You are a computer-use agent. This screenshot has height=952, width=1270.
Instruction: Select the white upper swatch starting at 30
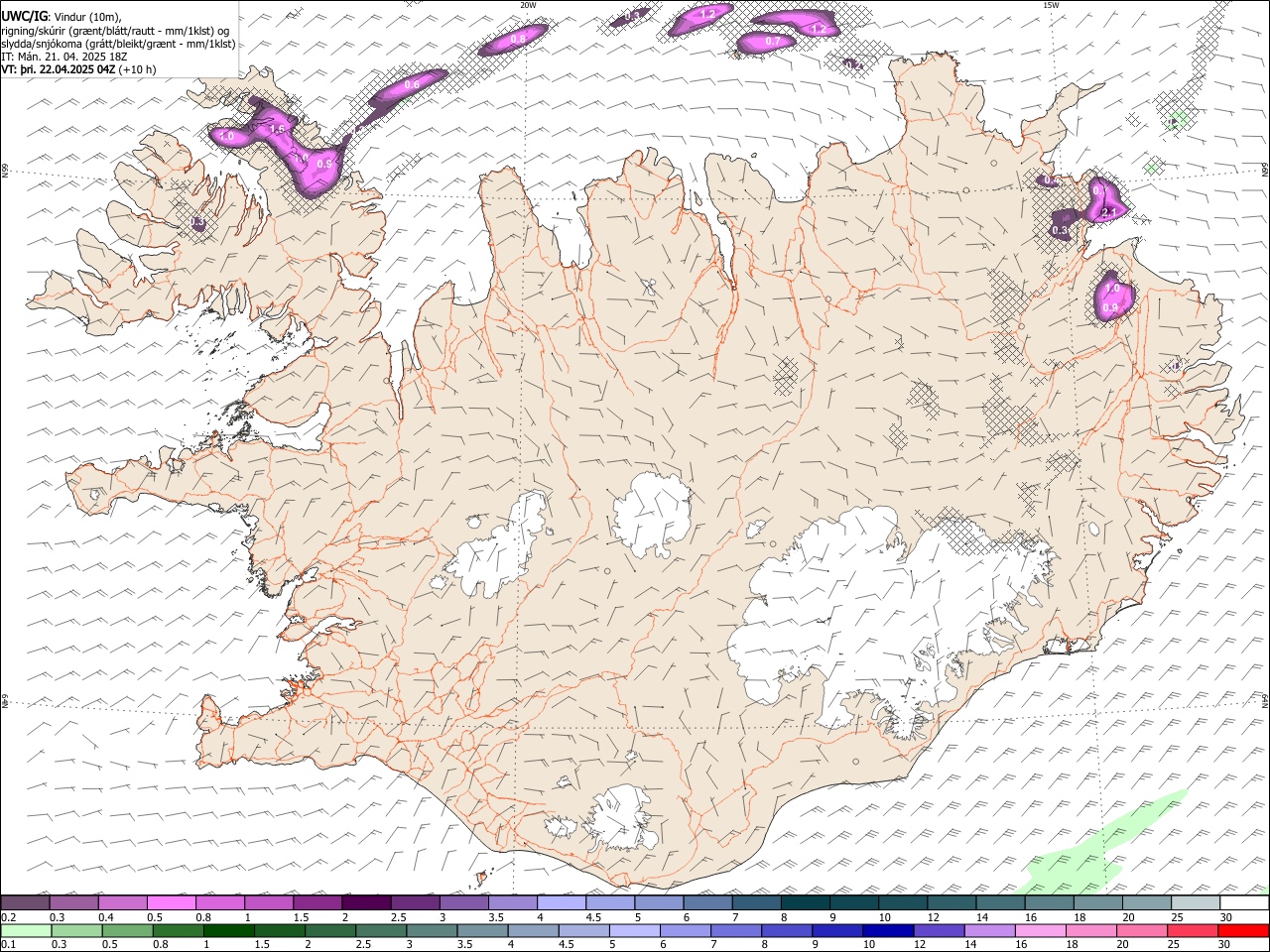(x=1244, y=902)
